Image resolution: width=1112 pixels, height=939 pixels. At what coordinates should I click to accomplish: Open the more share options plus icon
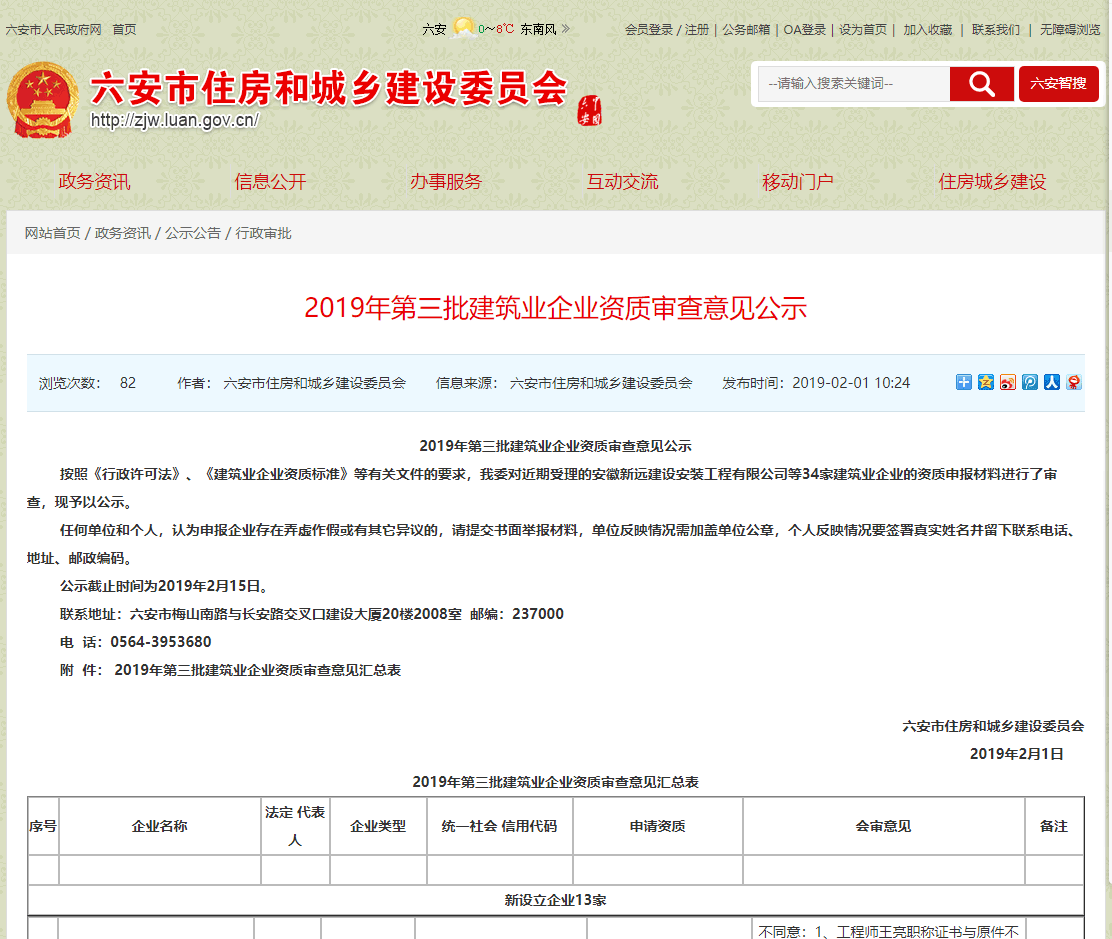pos(963,383)
